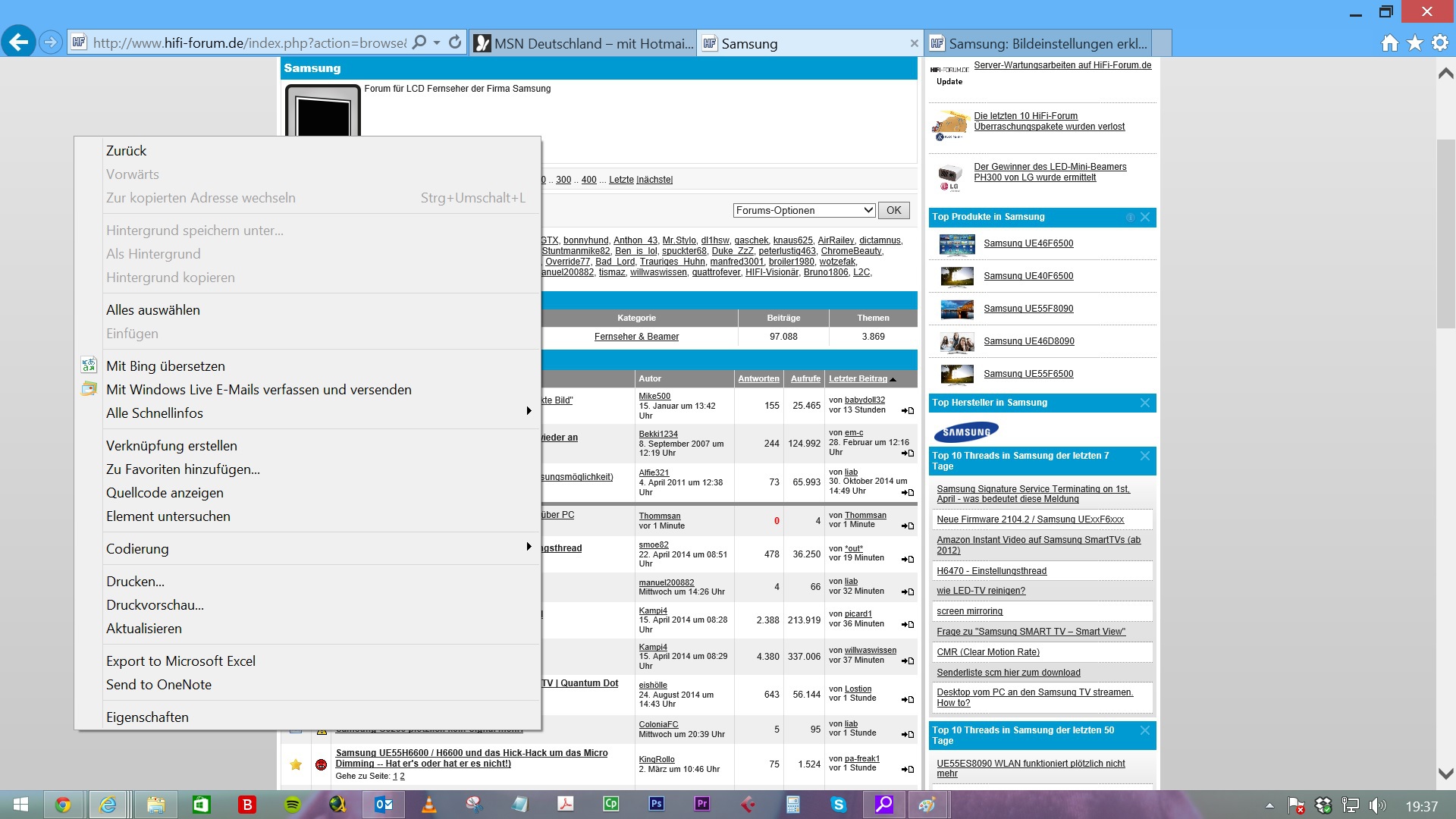1456x819 pixels.
Task: Close the 'Top Produkte in Samsung' panel
Action: (x=1145, y=217)
